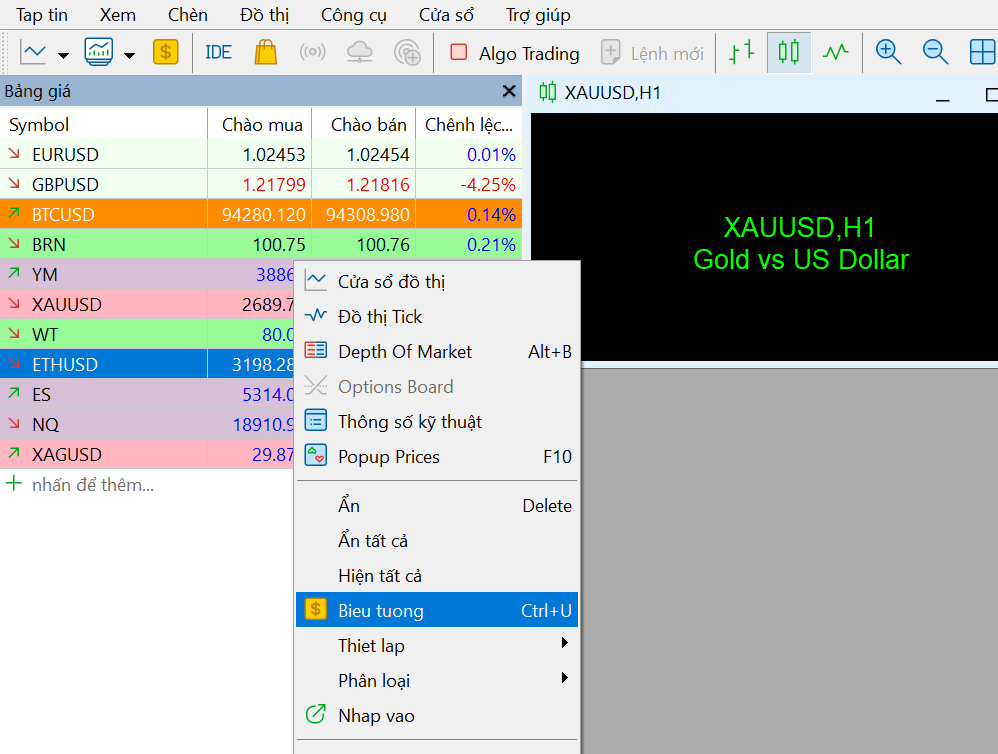Image resolution: width=998 pixels, height=754 pixels.
Task: Select the NQ symbol row
Action: click(x=147, y=424)
